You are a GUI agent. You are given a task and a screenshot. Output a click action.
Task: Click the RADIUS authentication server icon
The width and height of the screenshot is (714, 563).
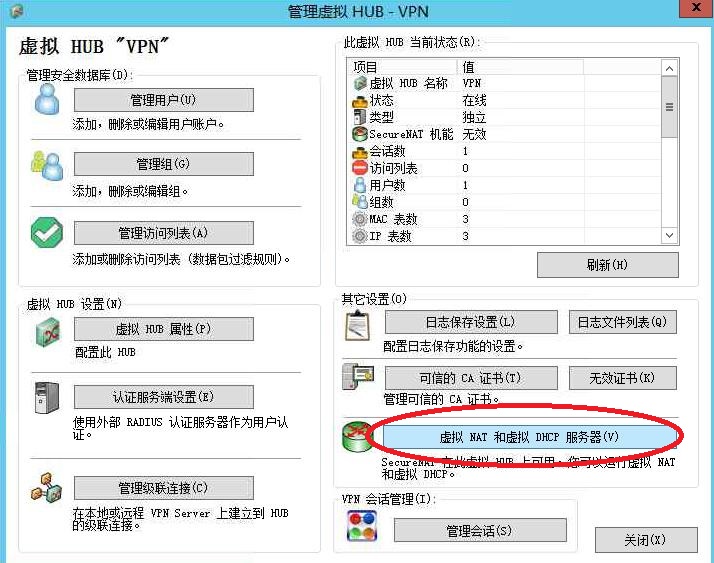coord(48,397)
